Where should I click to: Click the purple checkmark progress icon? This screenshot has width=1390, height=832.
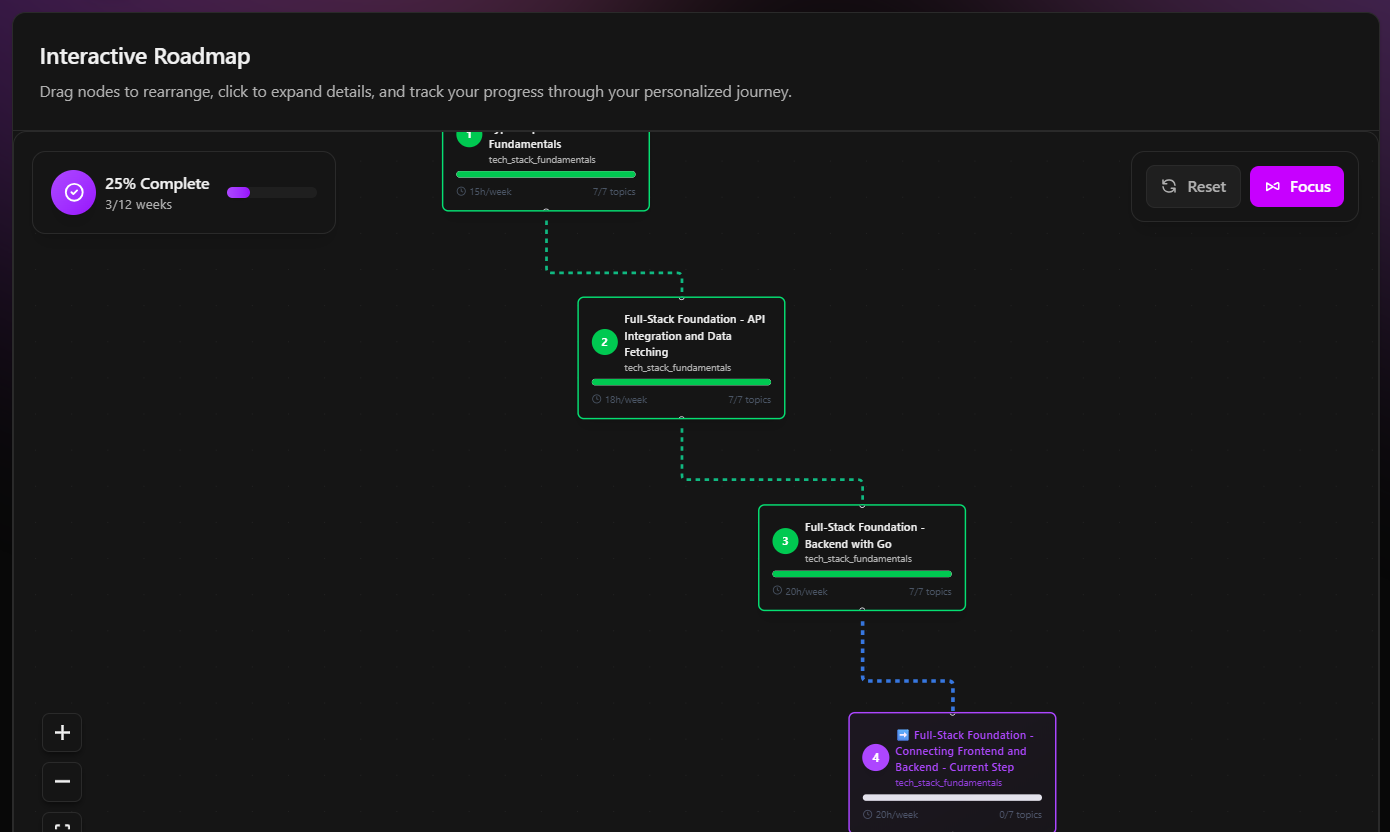74,192
